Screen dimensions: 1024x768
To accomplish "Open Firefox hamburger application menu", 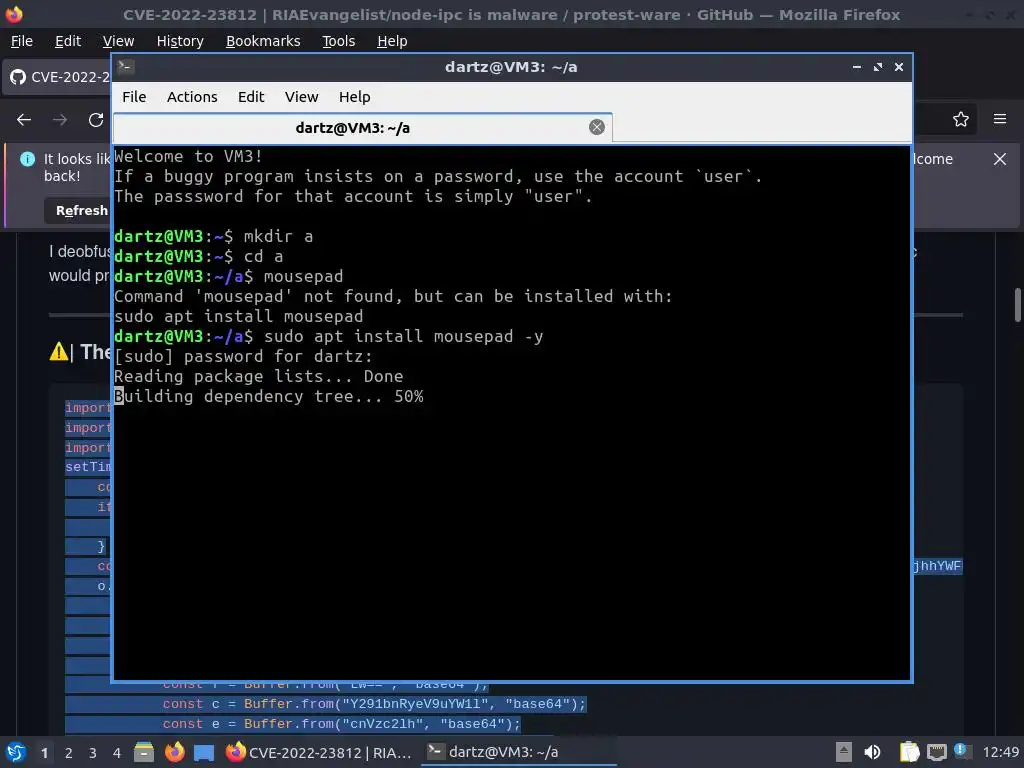I will (1000, 119).
